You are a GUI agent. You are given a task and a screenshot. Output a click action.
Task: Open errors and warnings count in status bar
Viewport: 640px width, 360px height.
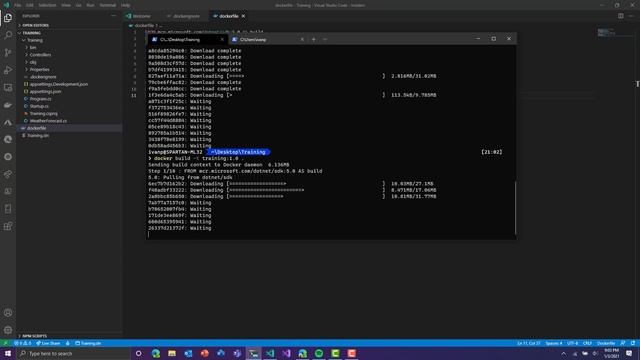(23, 343)
